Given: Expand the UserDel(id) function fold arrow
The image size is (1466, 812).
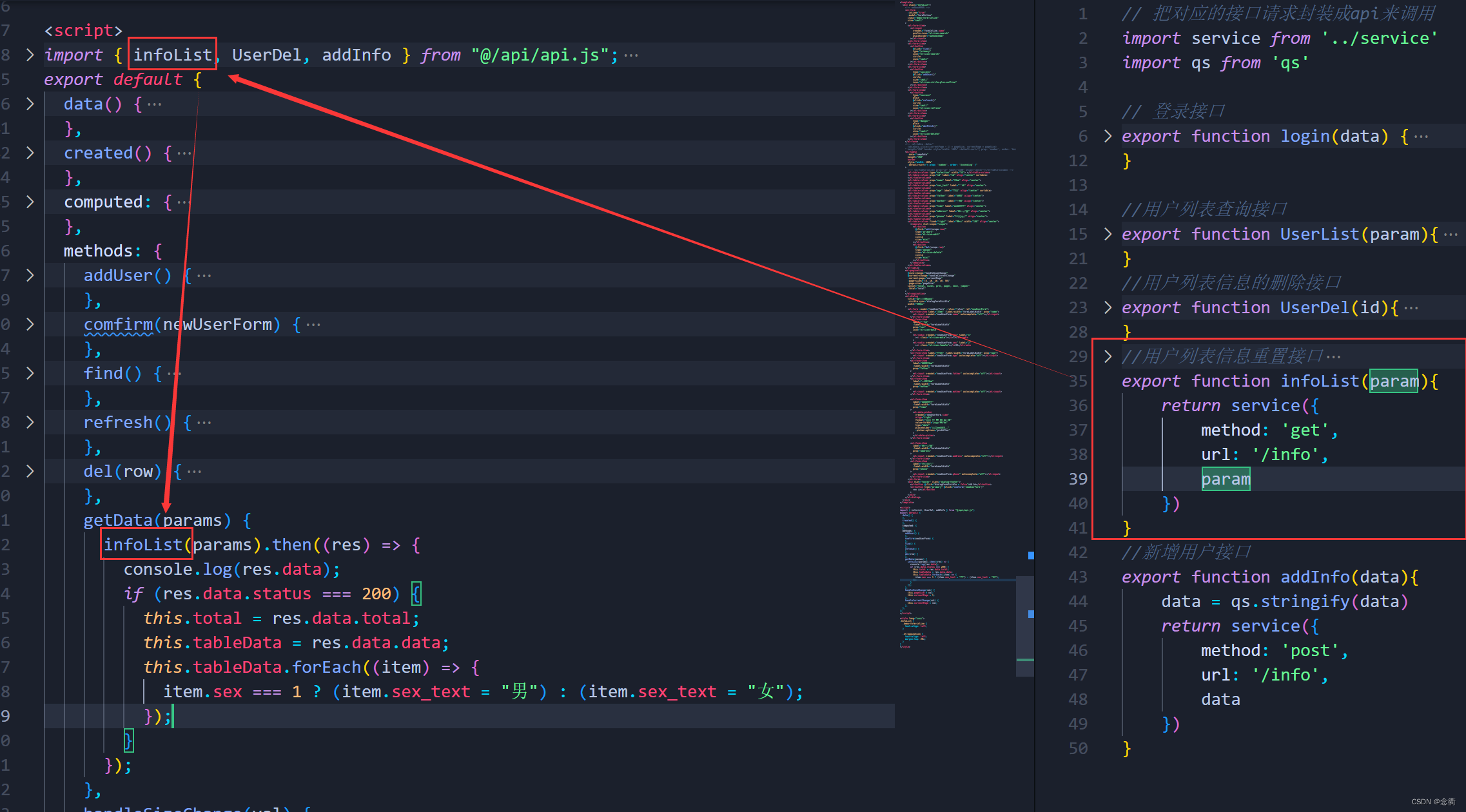Looking at the screenshot, I should (x=1108, y=307).
